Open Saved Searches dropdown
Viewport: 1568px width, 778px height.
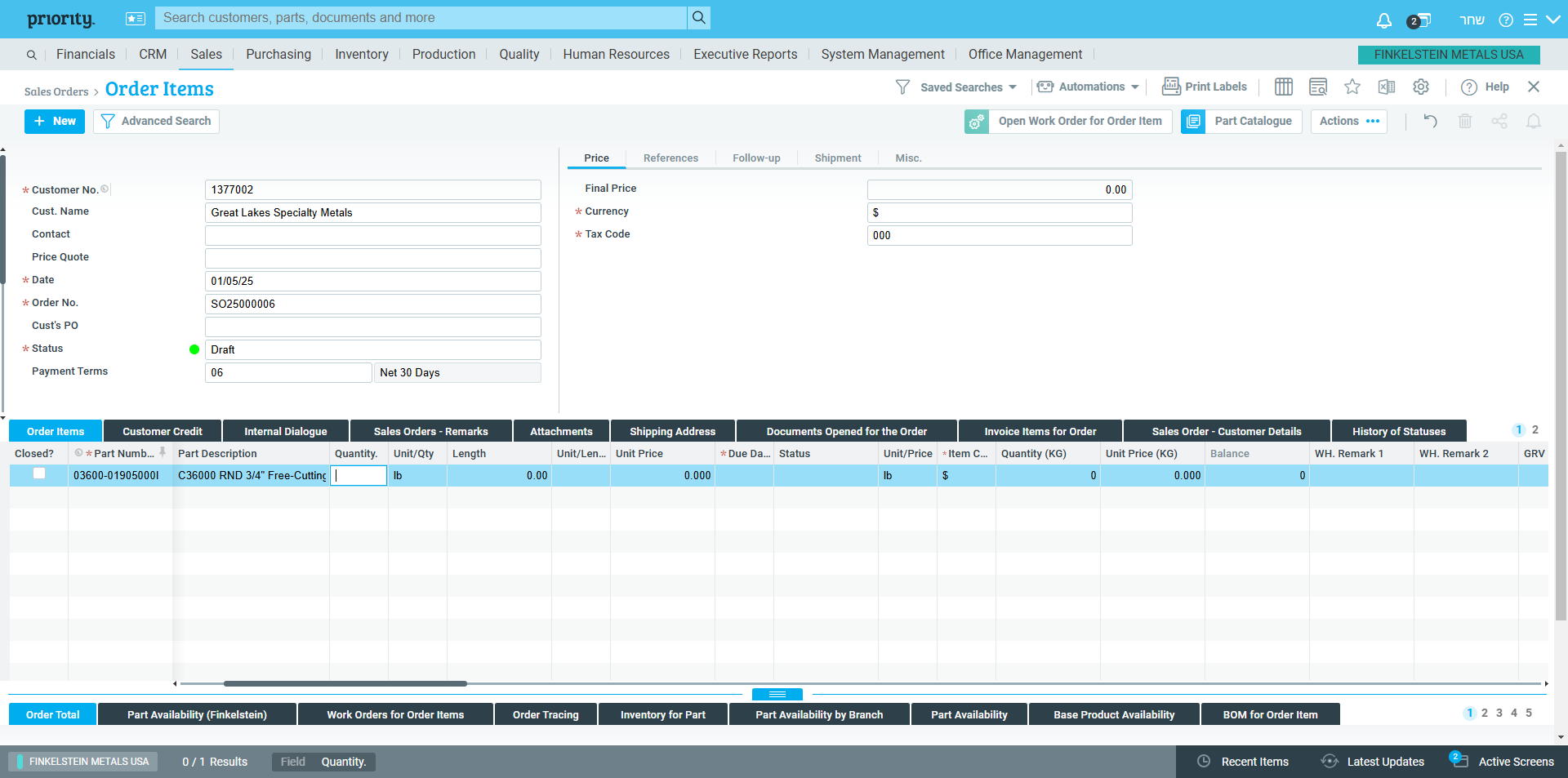pos(956,87)
